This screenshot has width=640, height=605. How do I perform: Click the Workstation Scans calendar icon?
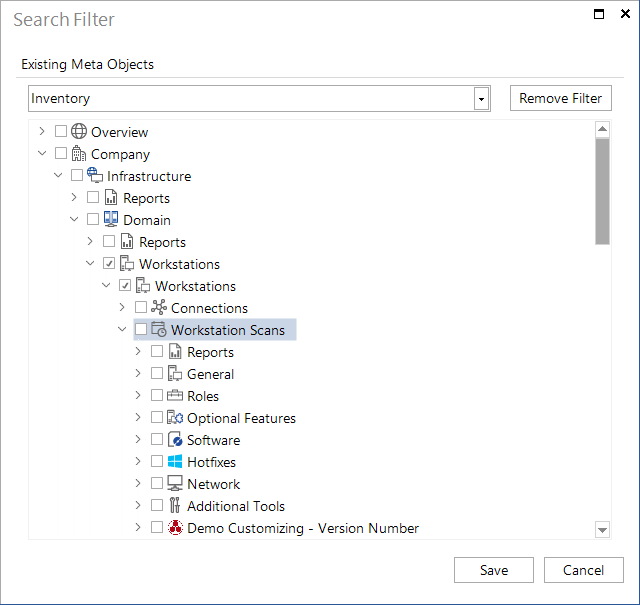[159, 329]
